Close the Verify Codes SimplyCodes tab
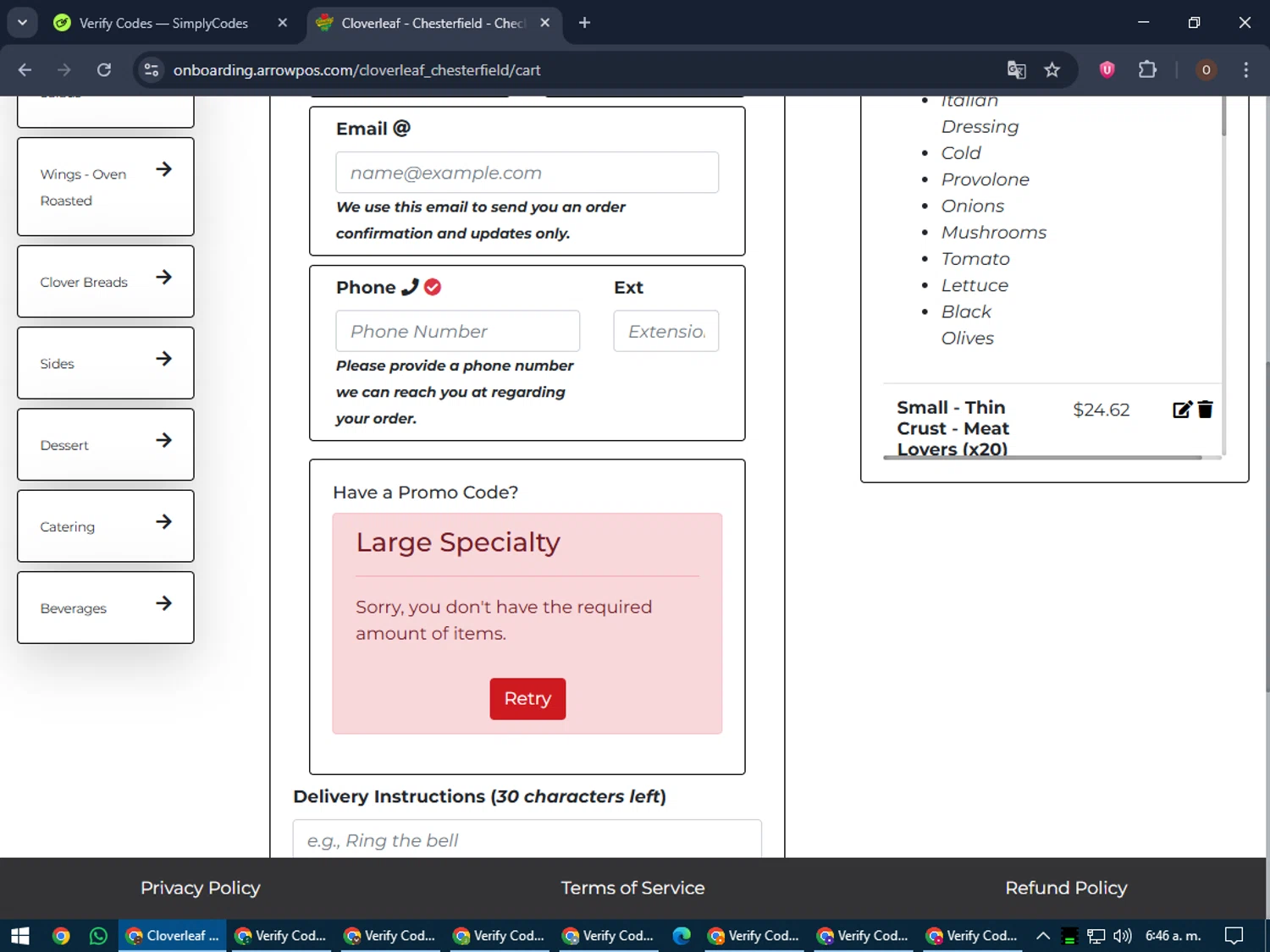The image size is (1270, 952). pos(283,23)
